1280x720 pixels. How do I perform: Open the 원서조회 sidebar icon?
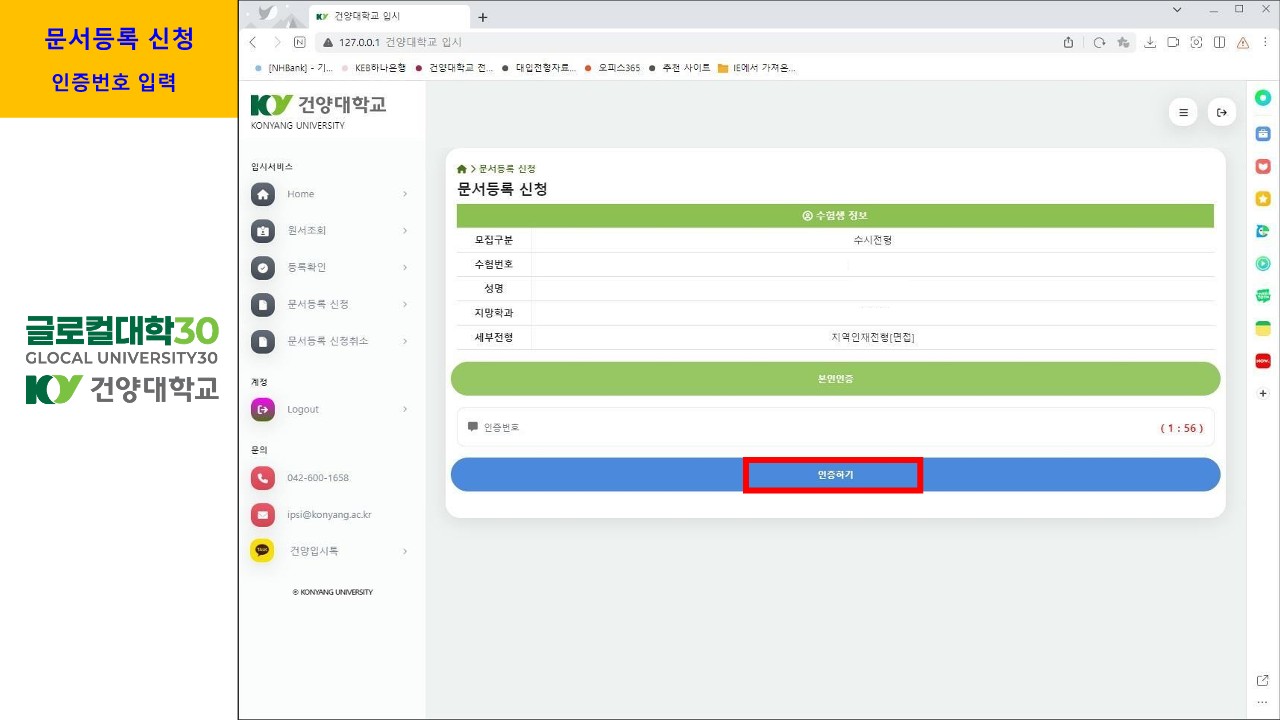click(x=262, y=231)
